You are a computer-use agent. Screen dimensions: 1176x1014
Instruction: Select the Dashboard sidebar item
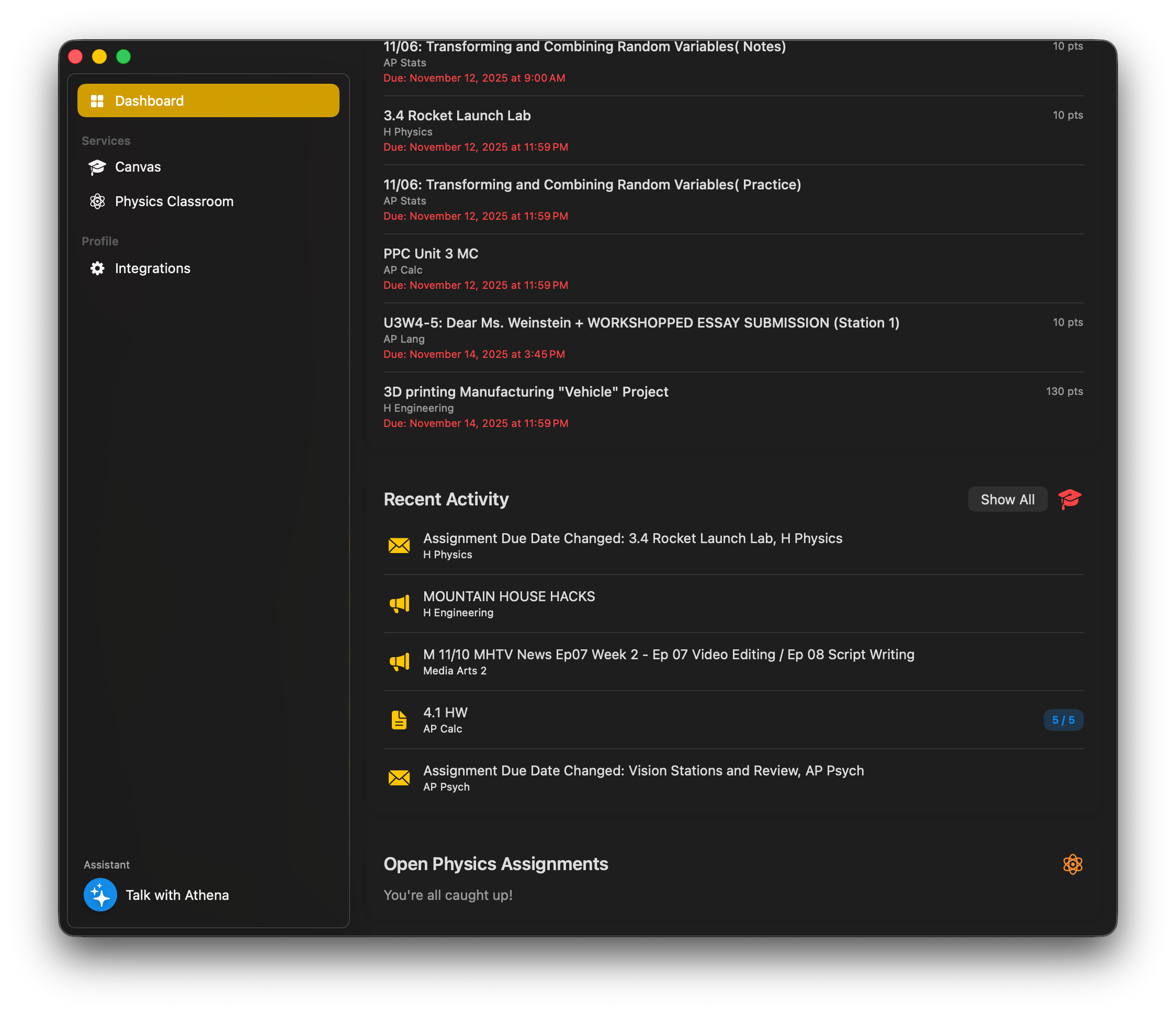pos(208,101)
